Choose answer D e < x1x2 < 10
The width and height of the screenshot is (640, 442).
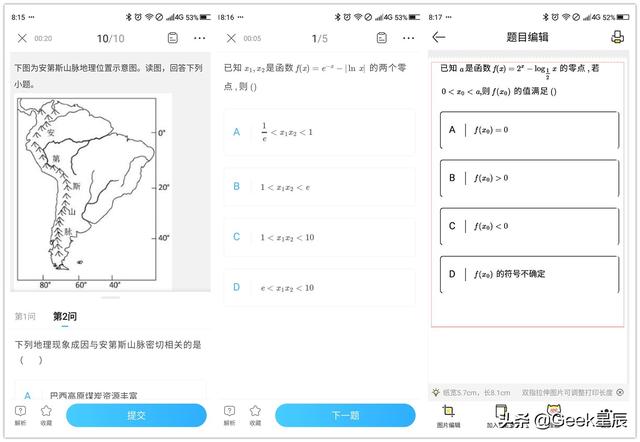pyautogui.click(x=320, y=288)
